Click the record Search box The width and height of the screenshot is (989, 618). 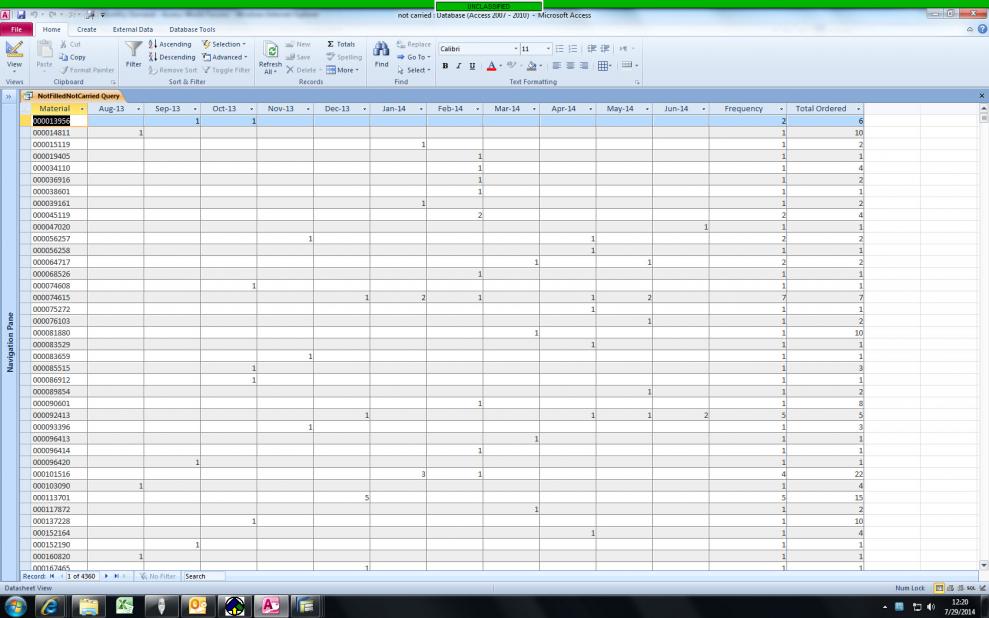point(203,576)
